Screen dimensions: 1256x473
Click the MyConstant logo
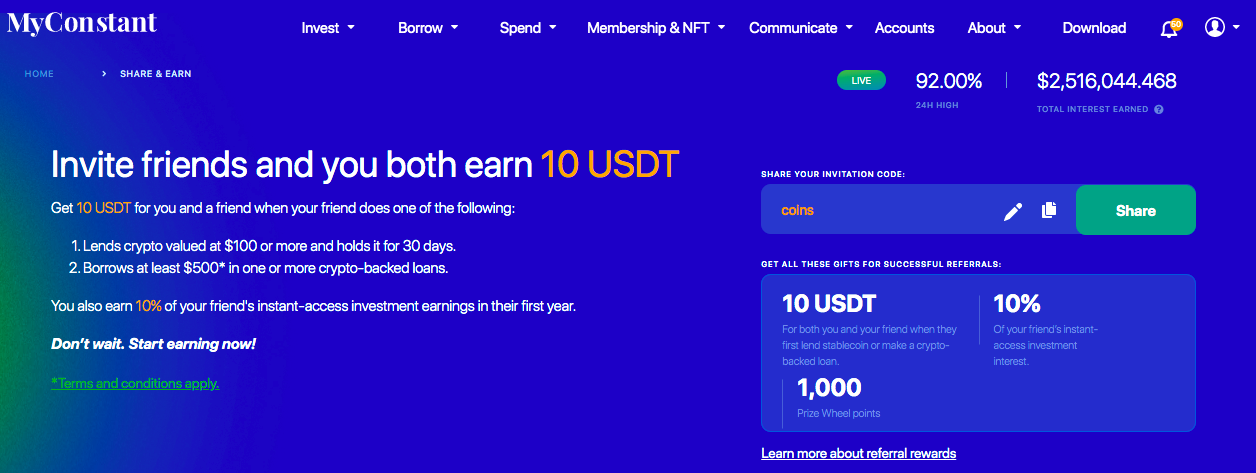click(x=81, y=23)
